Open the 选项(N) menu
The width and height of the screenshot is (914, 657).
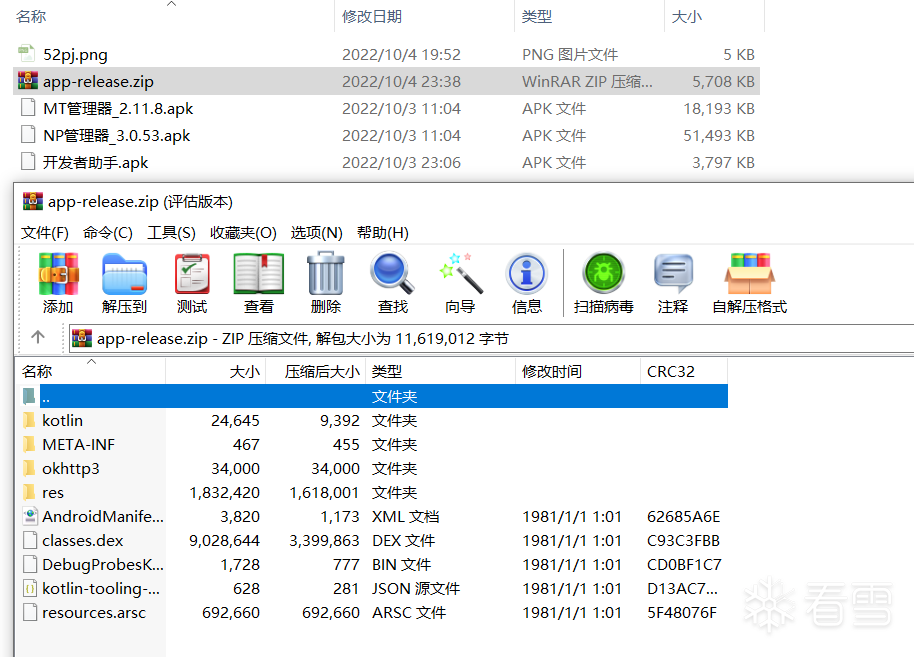(316, 233)
